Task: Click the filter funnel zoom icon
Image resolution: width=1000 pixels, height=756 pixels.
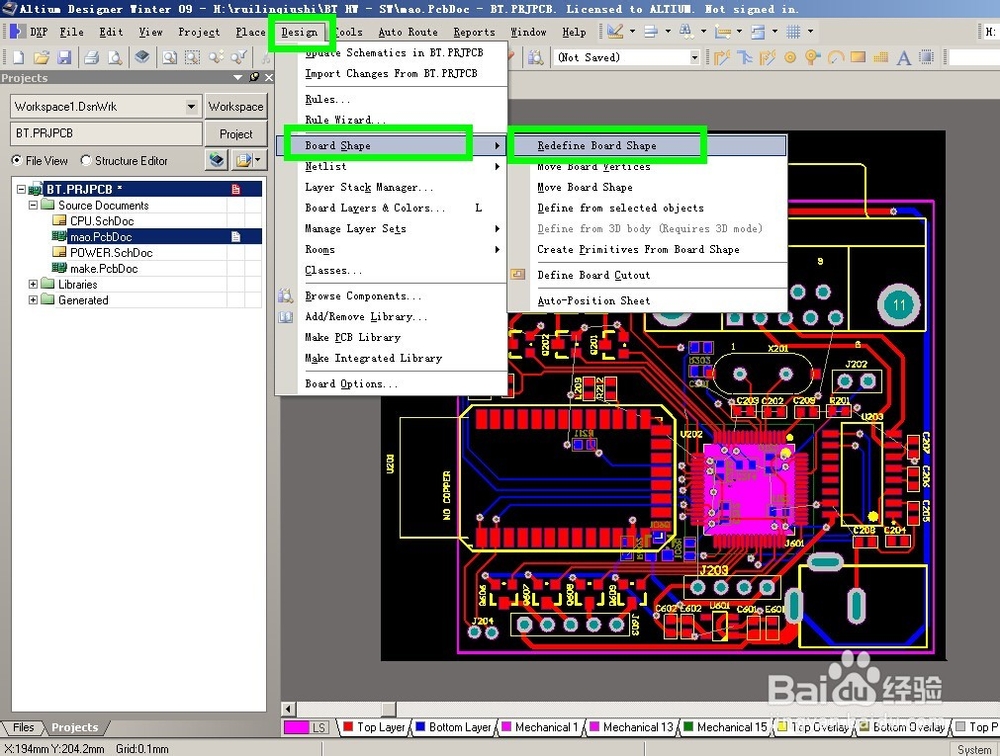Action: (x=239, y=57)
